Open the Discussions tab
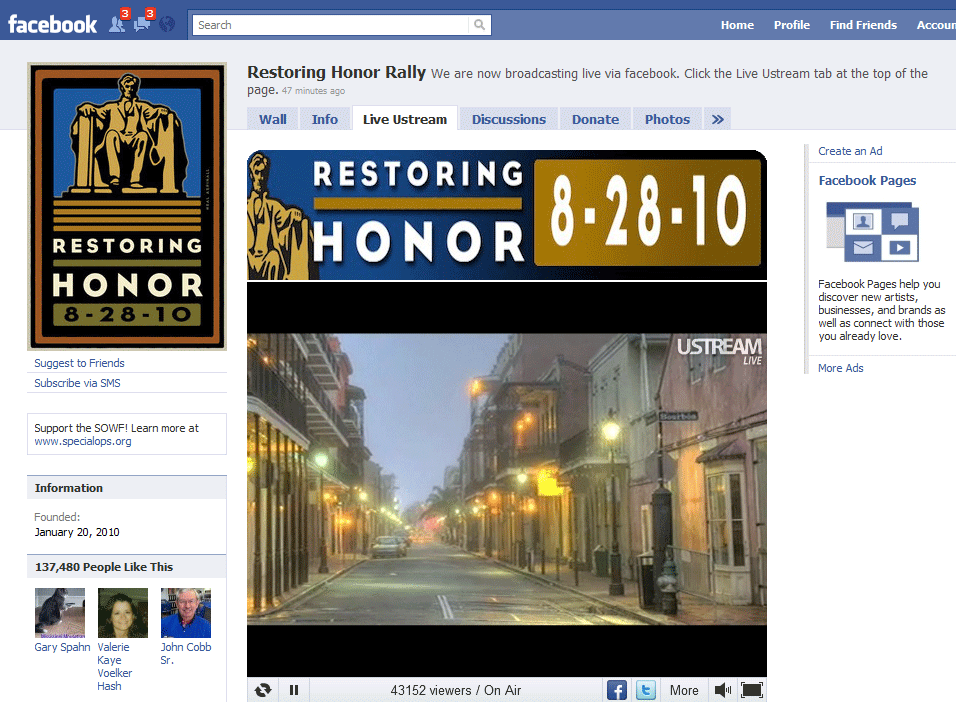956x702 pixels. tap(509, 119)
